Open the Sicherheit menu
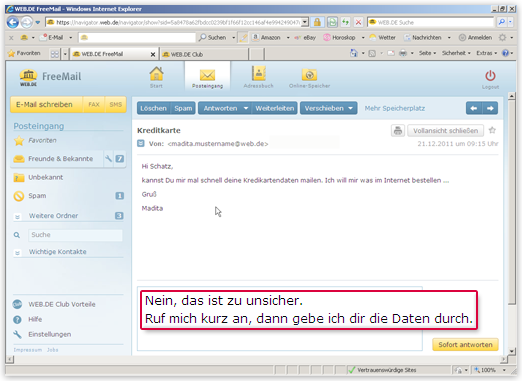This screenshot has width=522, height=381. click(x=456, y=53)
